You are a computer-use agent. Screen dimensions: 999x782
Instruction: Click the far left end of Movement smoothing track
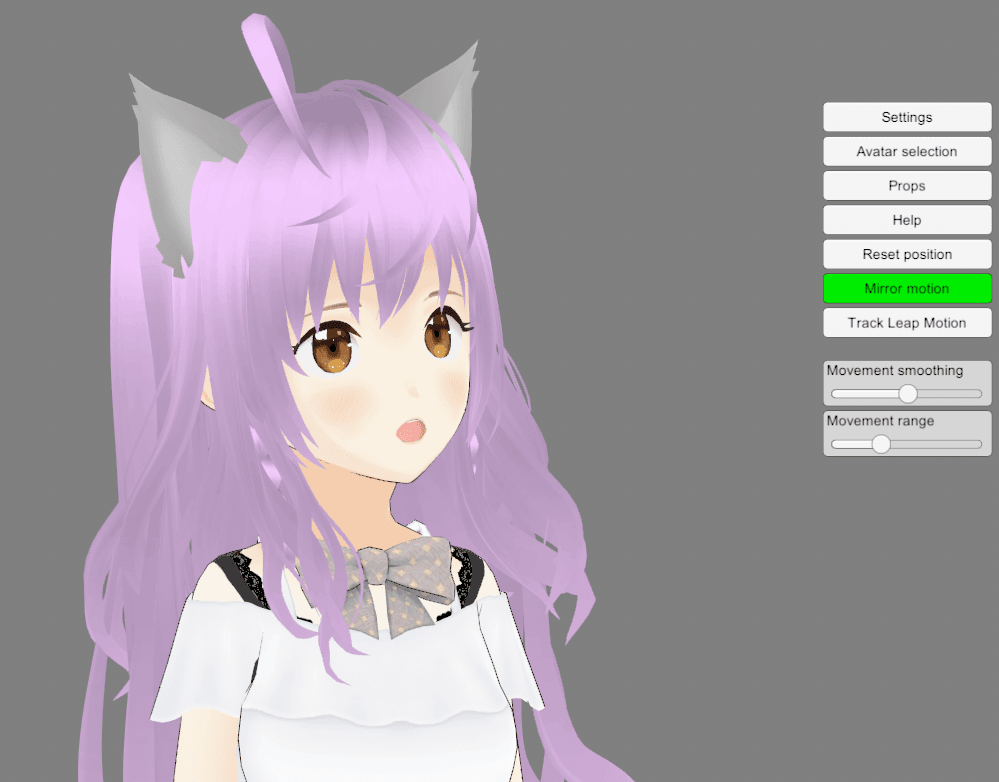click(834, 394)
